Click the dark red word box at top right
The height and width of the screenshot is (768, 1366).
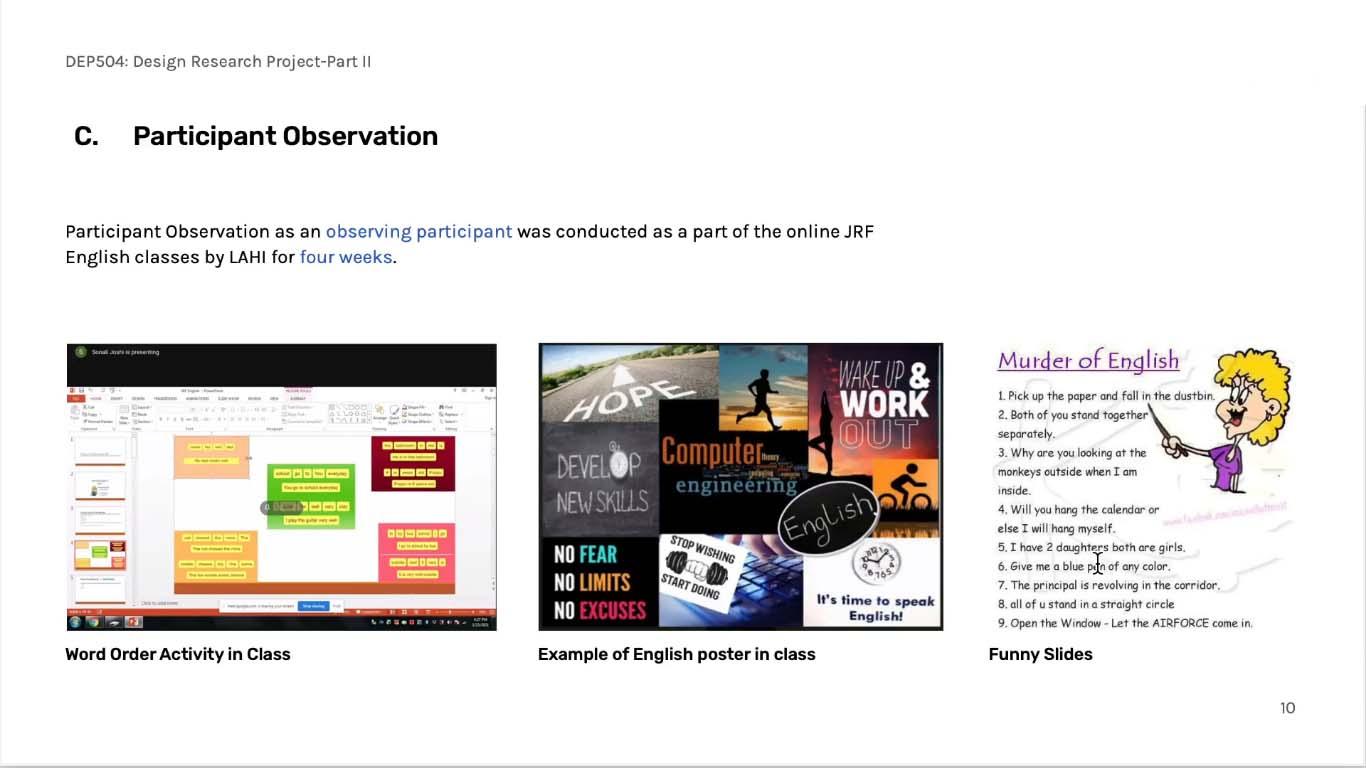[412, 464]
